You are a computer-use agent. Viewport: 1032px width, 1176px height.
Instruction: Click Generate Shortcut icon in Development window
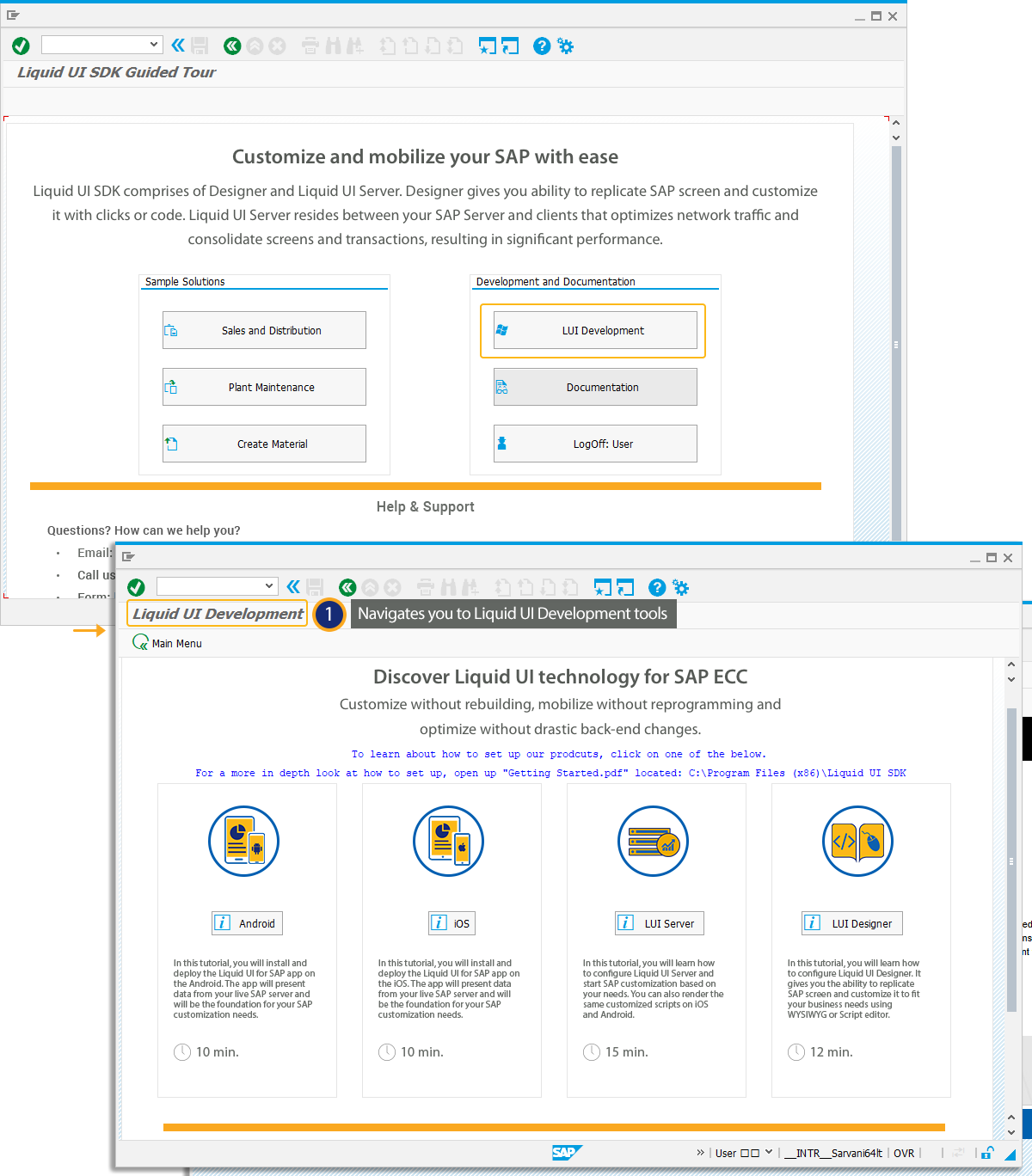[625, 587]
